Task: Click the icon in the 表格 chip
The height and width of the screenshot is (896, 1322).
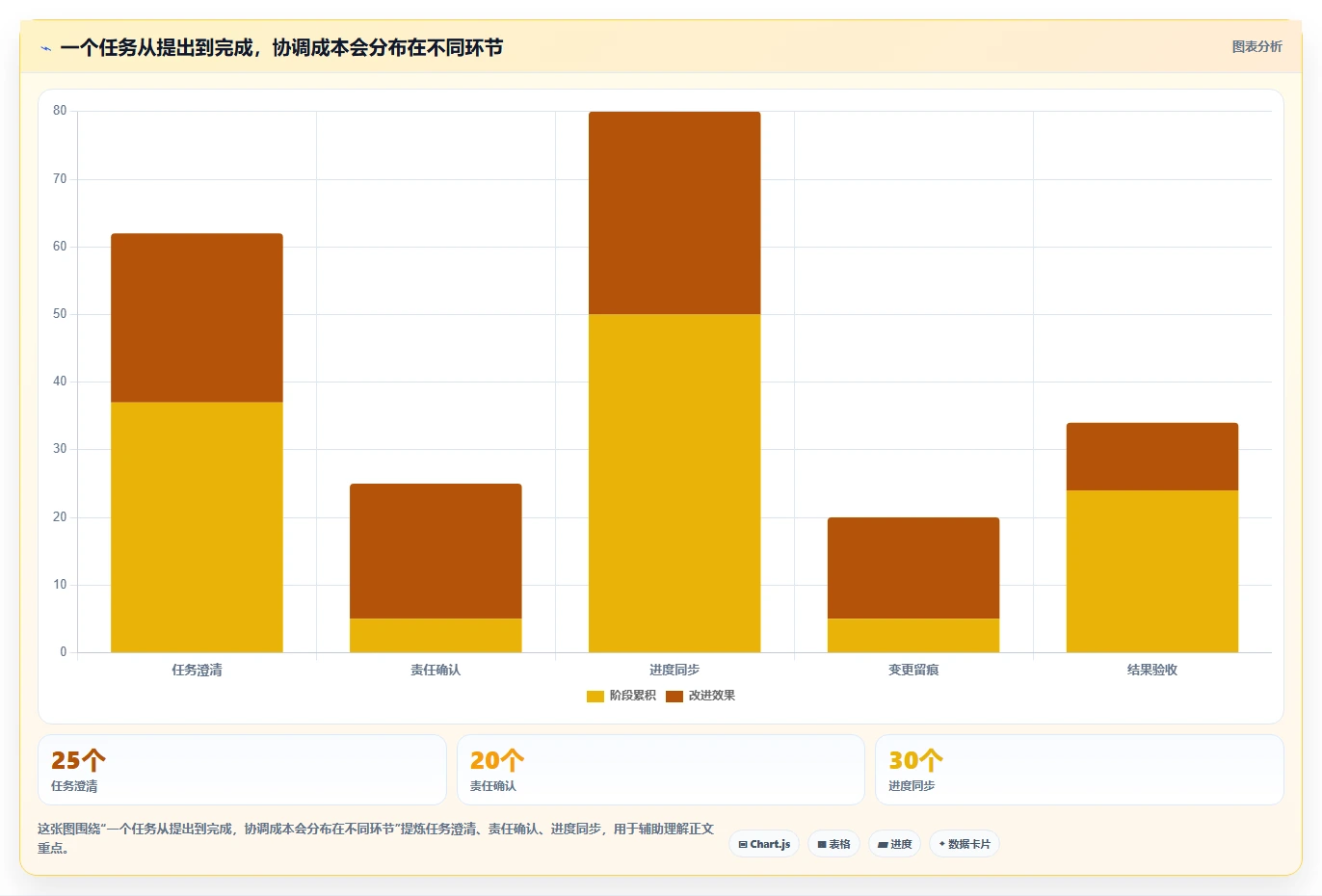Action: point(822,845)
